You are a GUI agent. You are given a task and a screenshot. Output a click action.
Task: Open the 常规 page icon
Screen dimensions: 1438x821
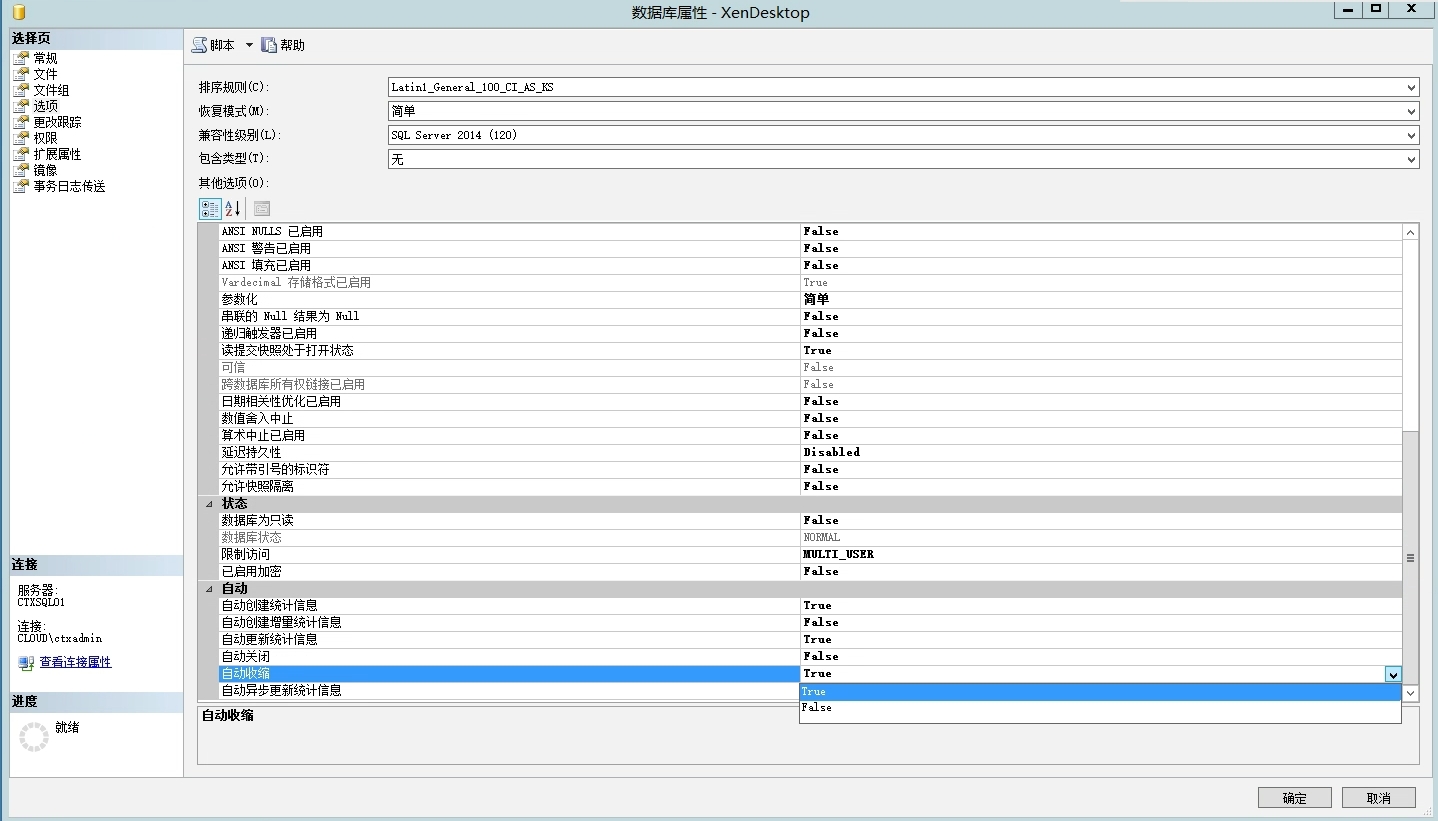coord(21,58)
